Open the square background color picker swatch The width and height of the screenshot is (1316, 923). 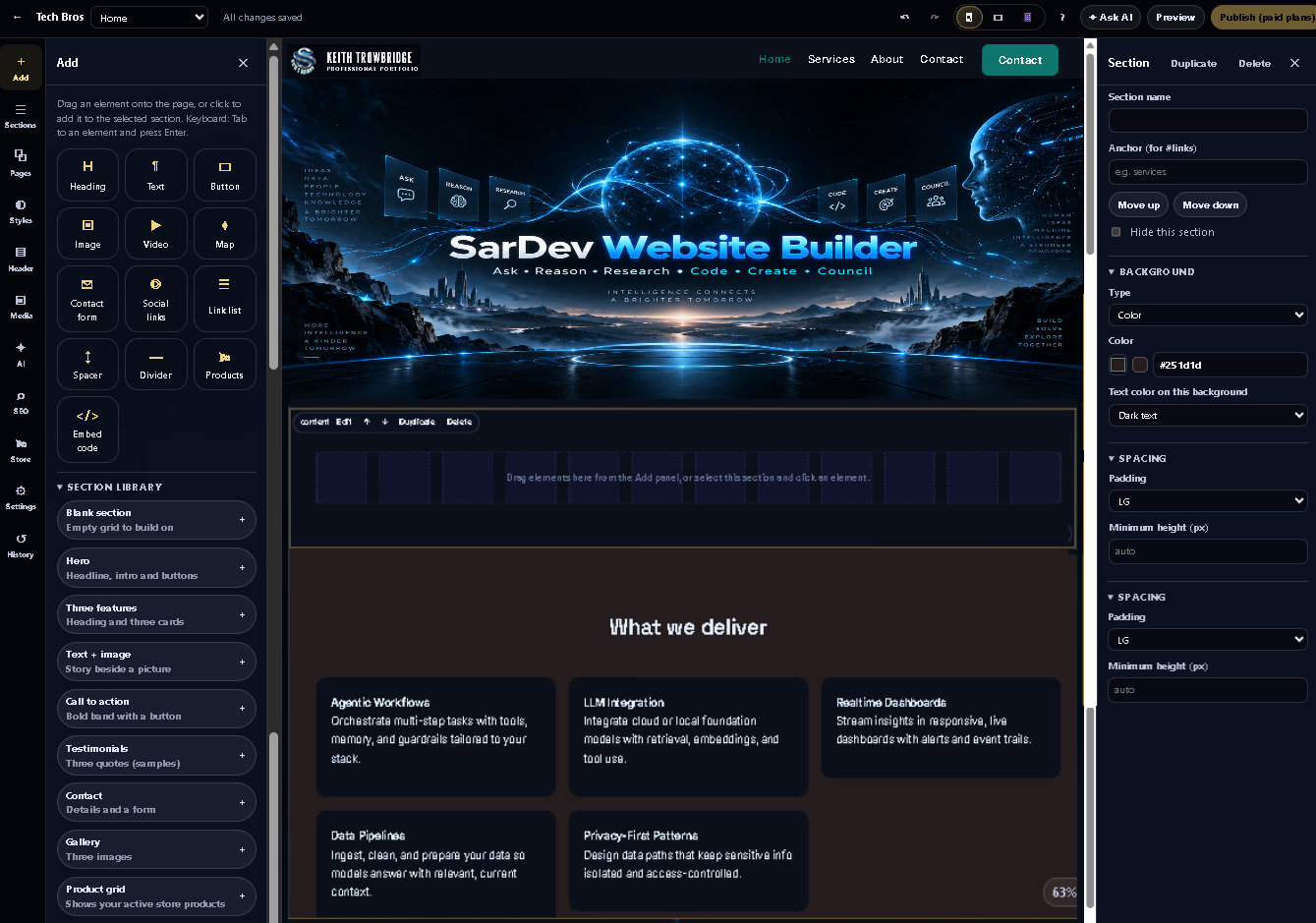pos(1117,365)
